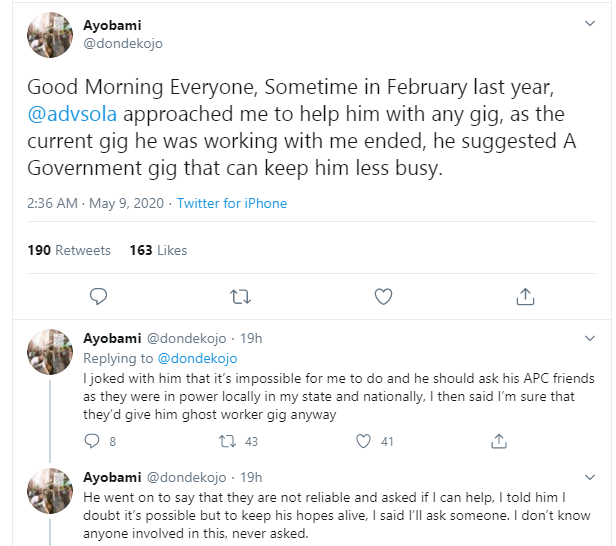Open avatar on the APC friends reply
The height and width of the screenshot is (546, 616).
[50, 352]
